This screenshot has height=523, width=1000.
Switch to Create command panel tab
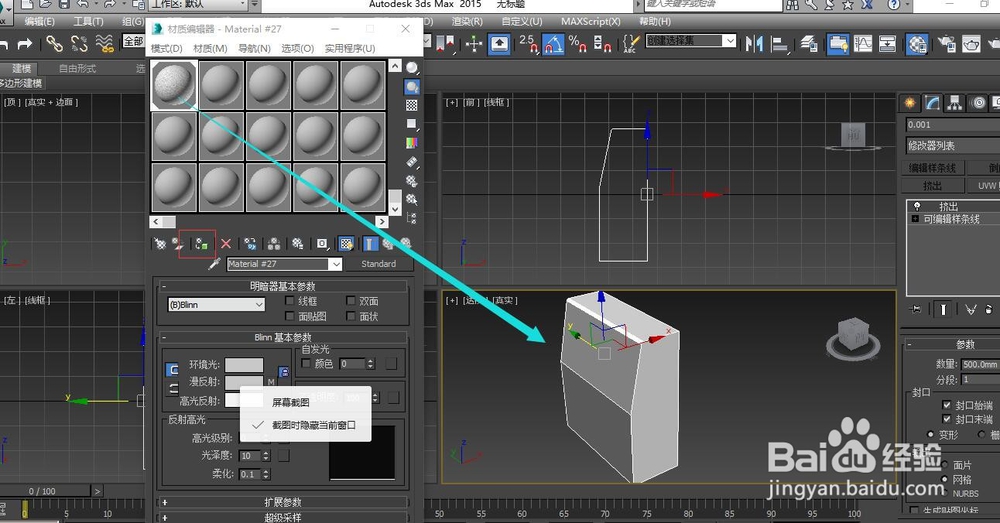pyautogui.click(x=910, y=103)
